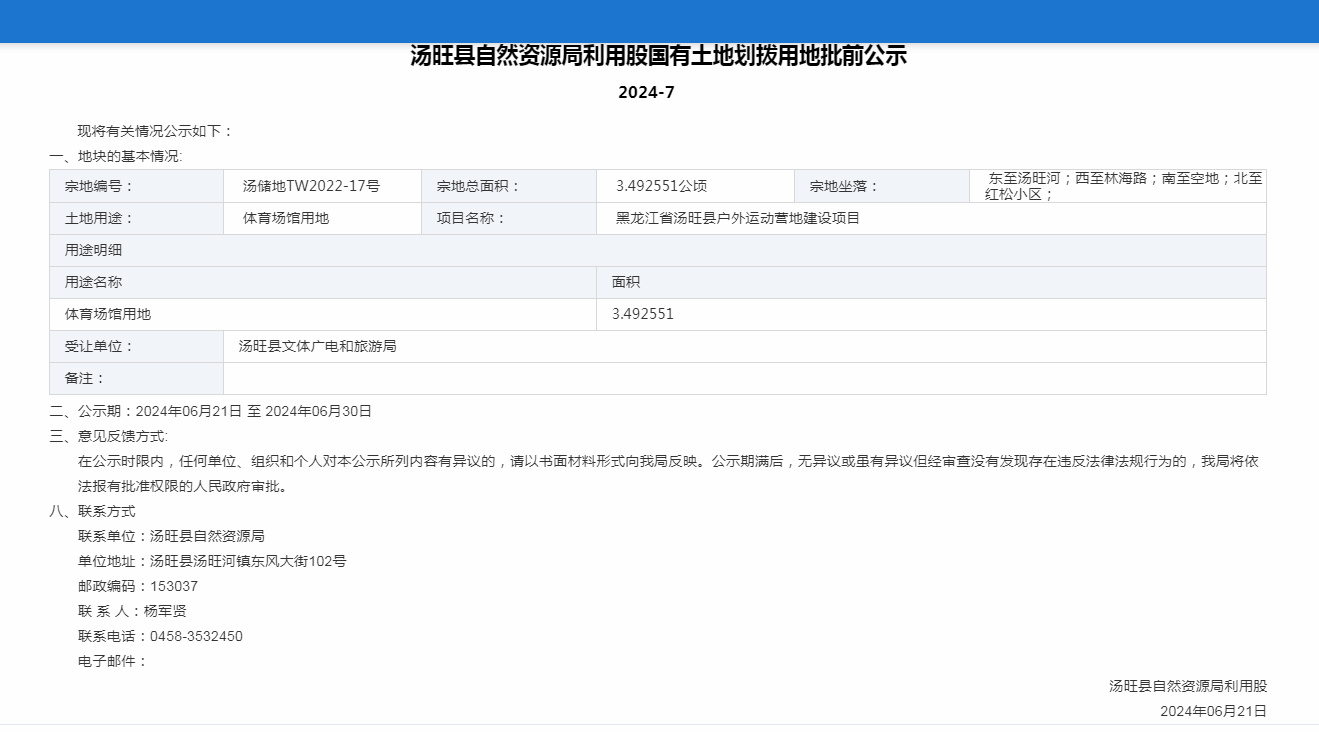
Task: Click the 电子邮件 line
Action: point(113,662)
